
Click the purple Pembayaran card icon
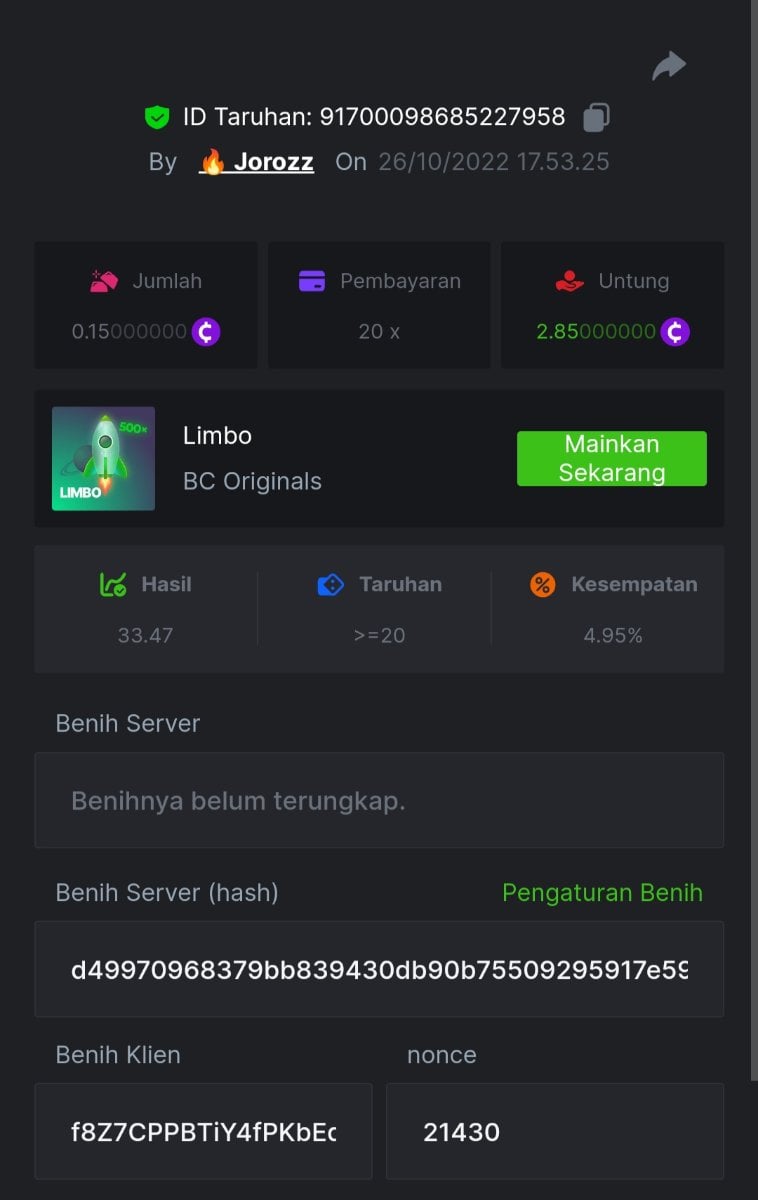pos(312,282)
